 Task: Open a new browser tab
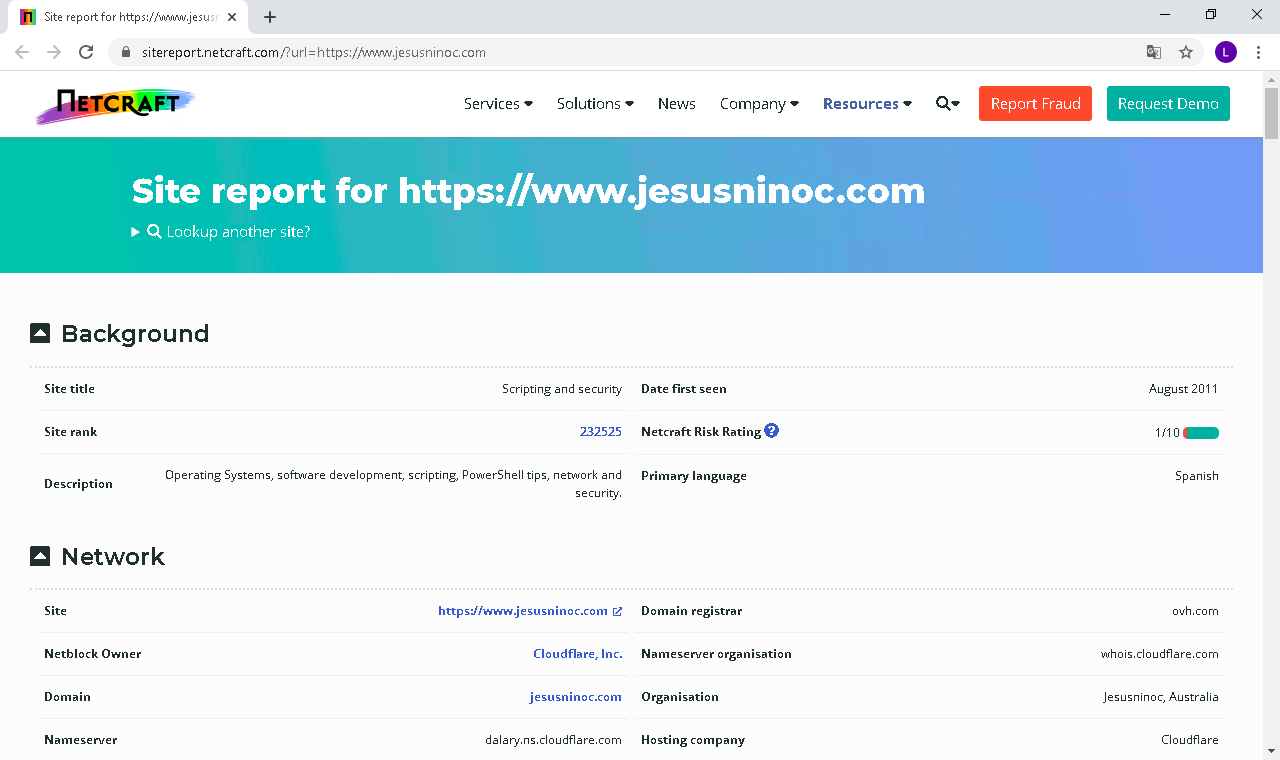tap(270, 17)
